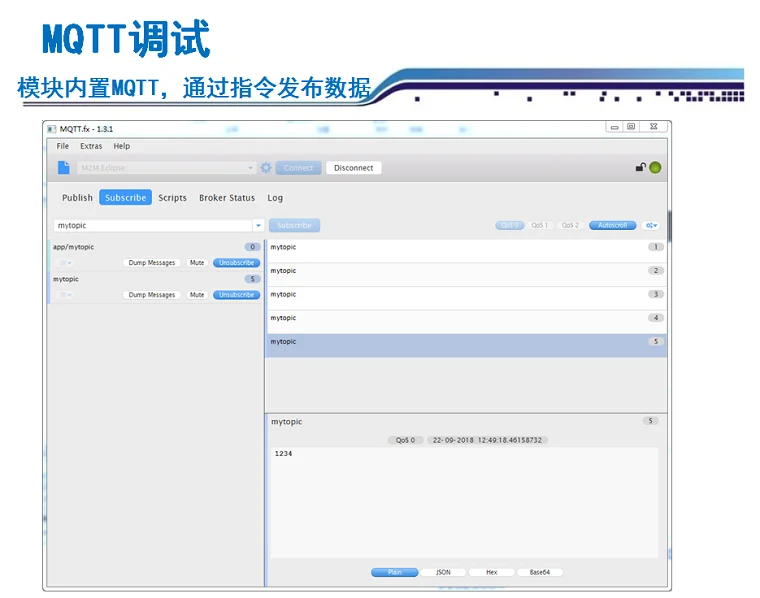Click the mytopic heading in message details
The image size is (760, 598).
click(x=286, y=422)
